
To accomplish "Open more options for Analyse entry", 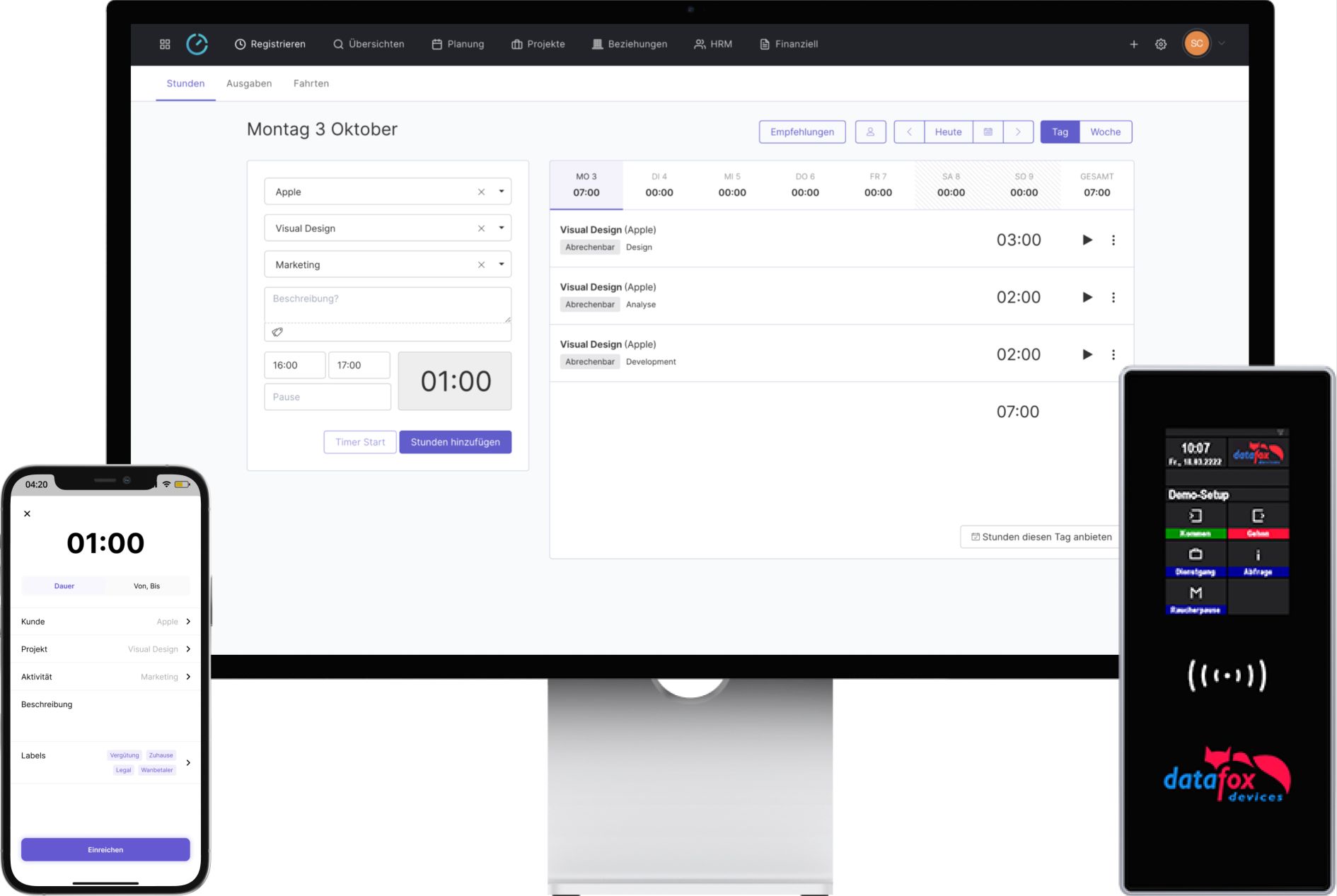I will click(1113, 297).
